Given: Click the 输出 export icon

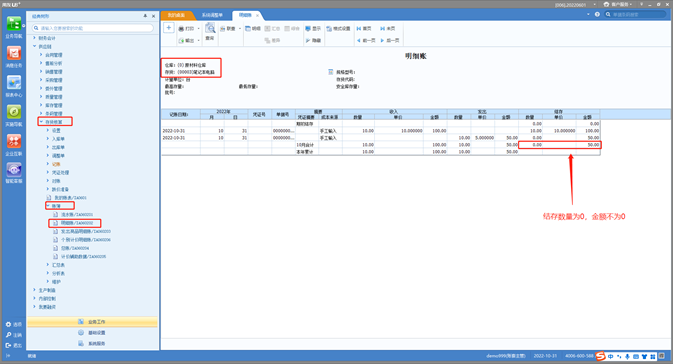Looking at the screenshot, I should coord(181,40).
